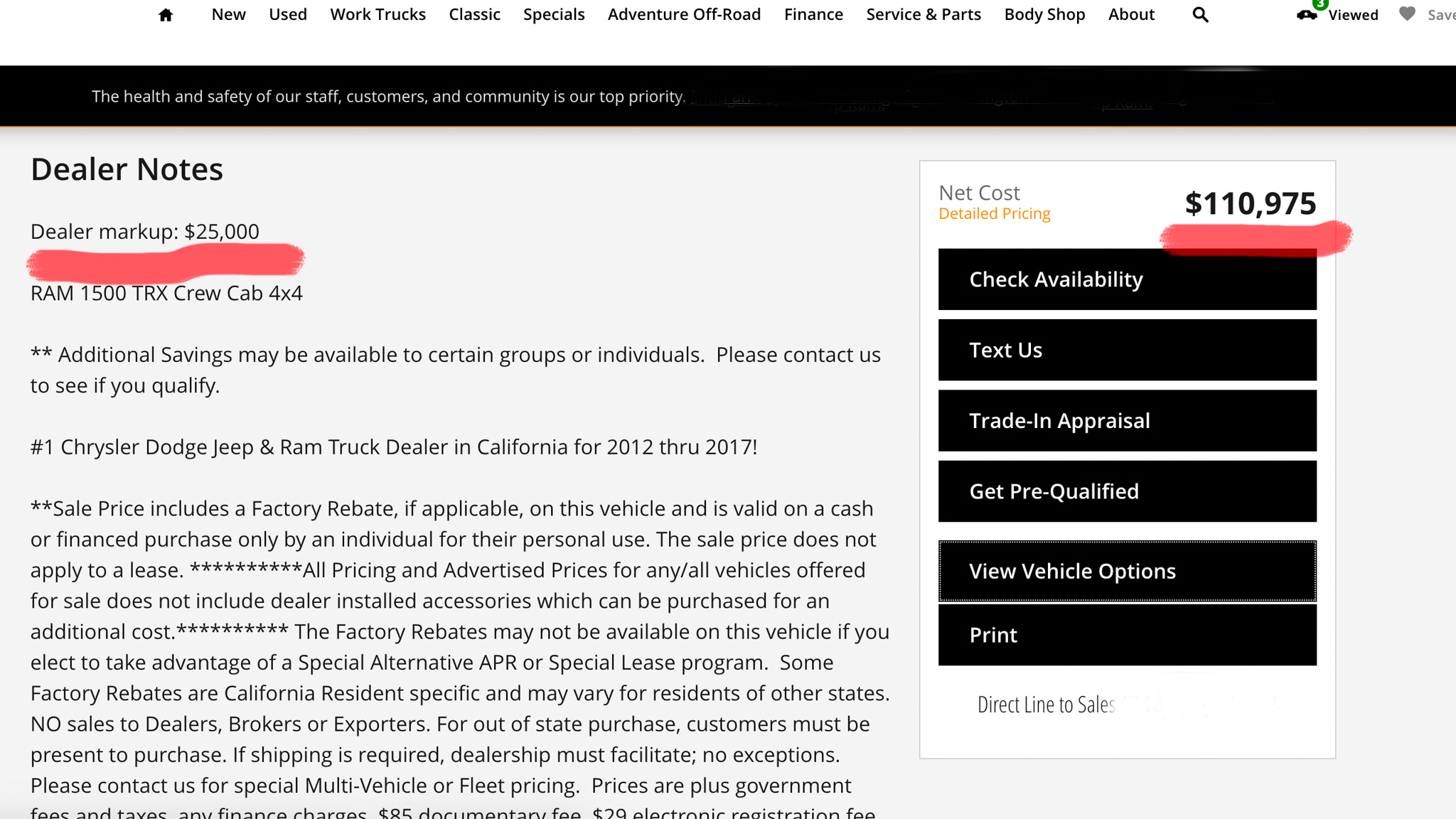Open Service & Parts menu

pyautogui.click(x=924, y=15)
